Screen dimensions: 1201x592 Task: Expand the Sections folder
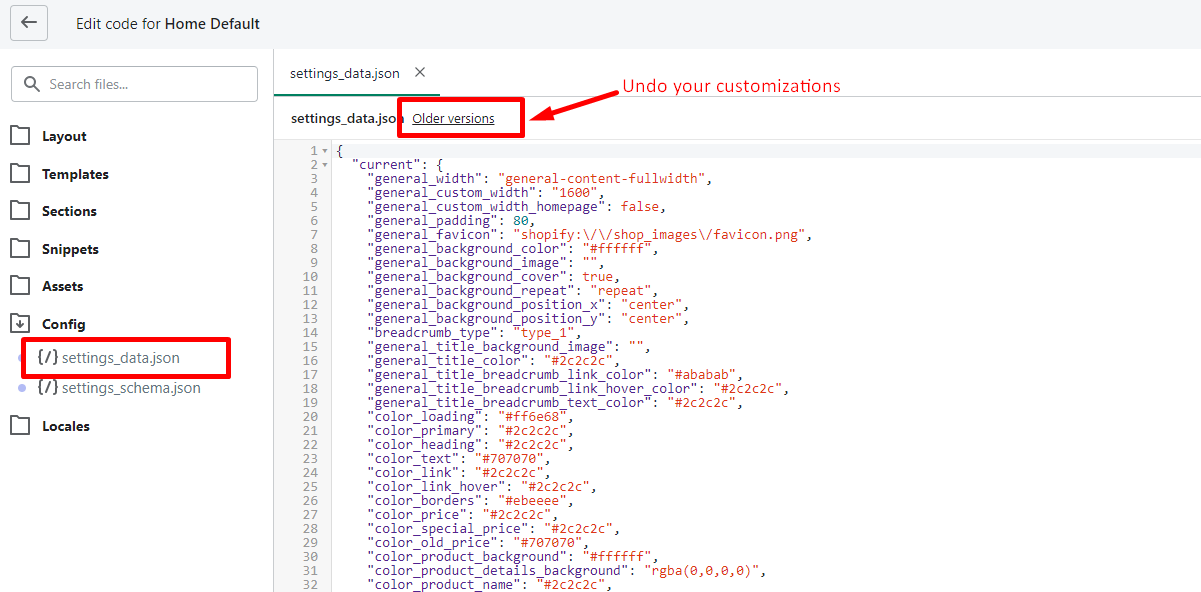69,211
